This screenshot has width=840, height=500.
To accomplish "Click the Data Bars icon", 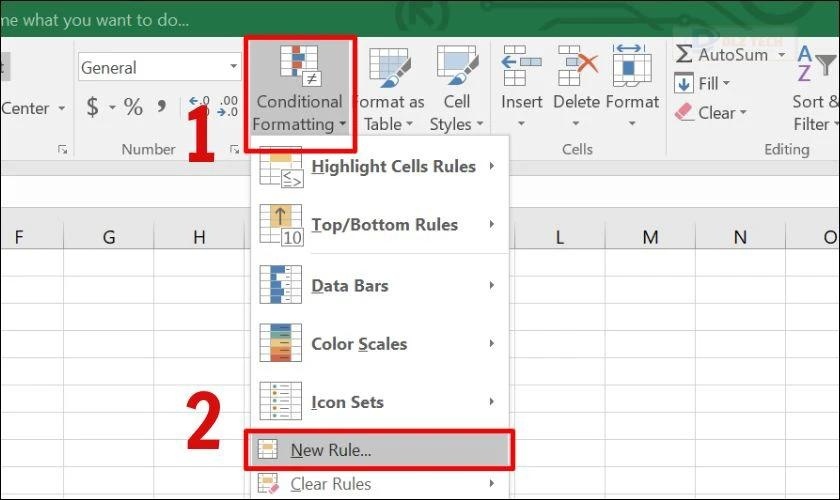I will [281, 285].
